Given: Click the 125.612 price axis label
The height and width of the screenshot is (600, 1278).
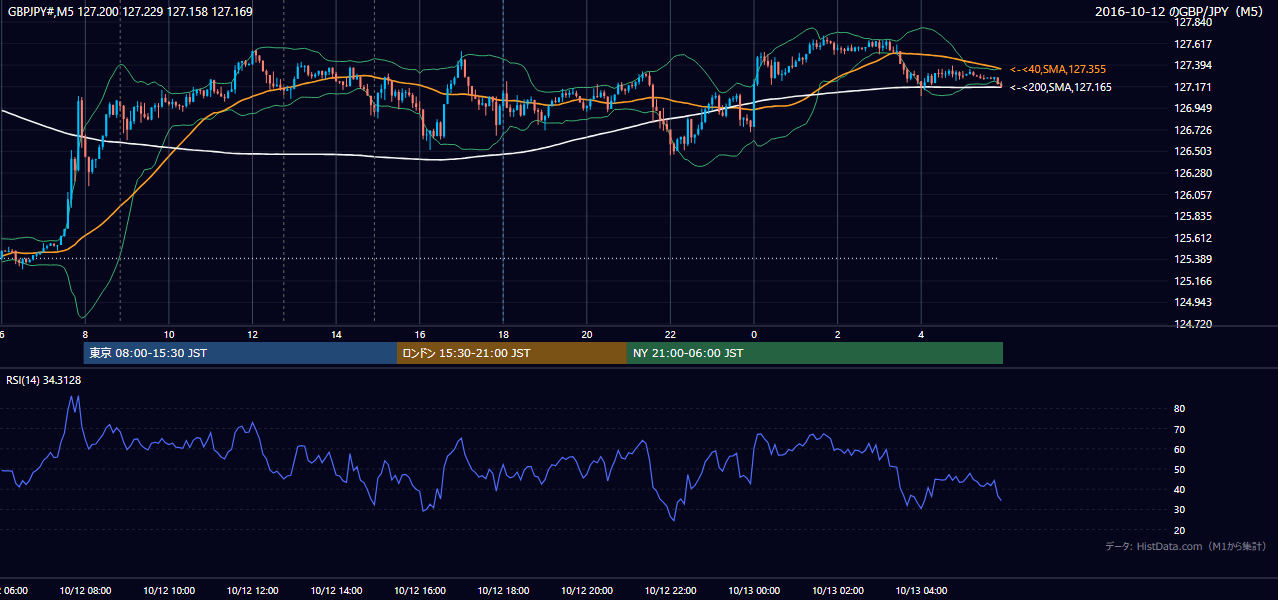Looking at the screenshot, I should coord(1192,238).
